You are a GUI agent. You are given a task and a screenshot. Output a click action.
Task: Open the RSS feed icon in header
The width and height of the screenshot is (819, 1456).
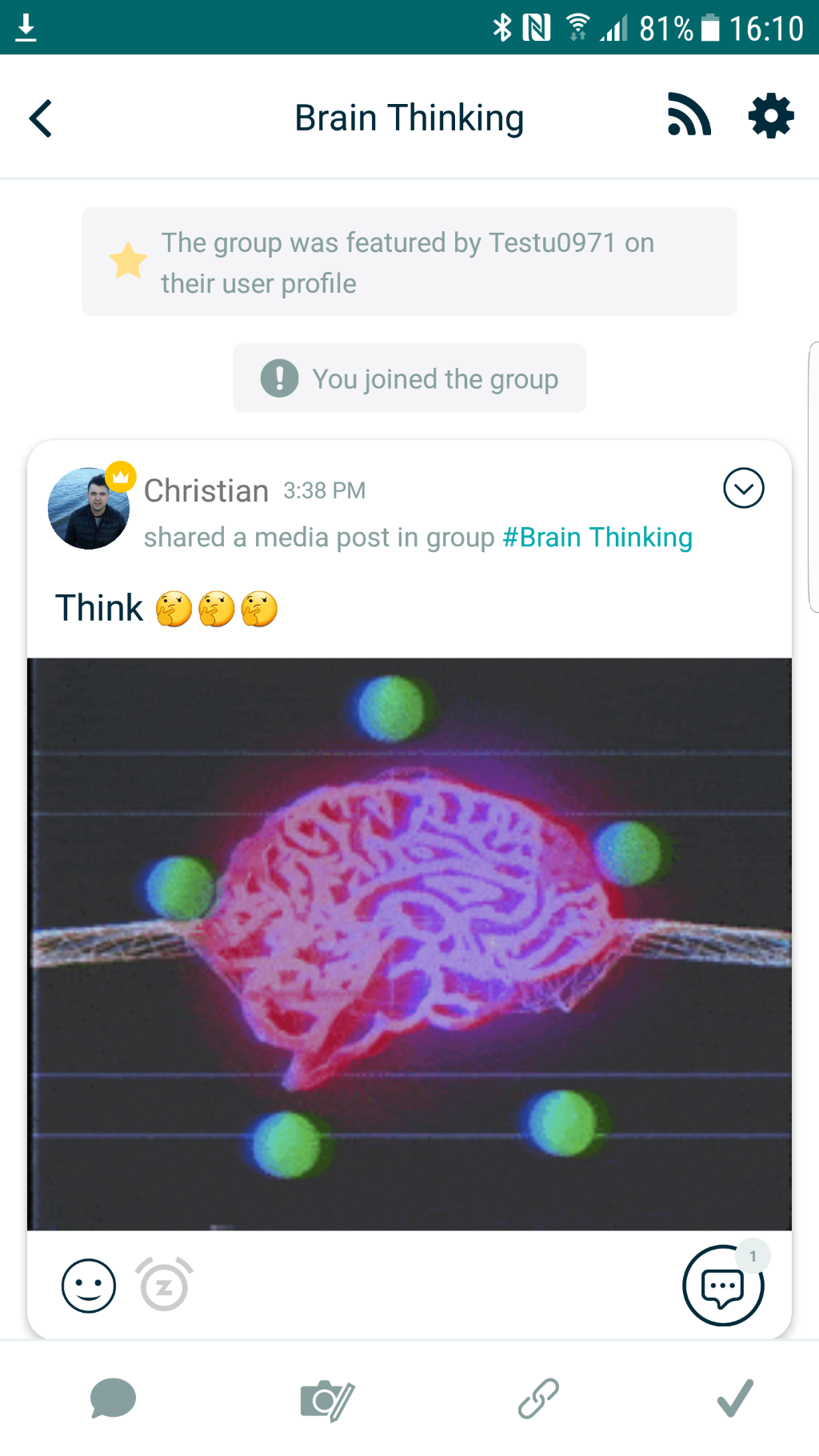coord(689,115)
